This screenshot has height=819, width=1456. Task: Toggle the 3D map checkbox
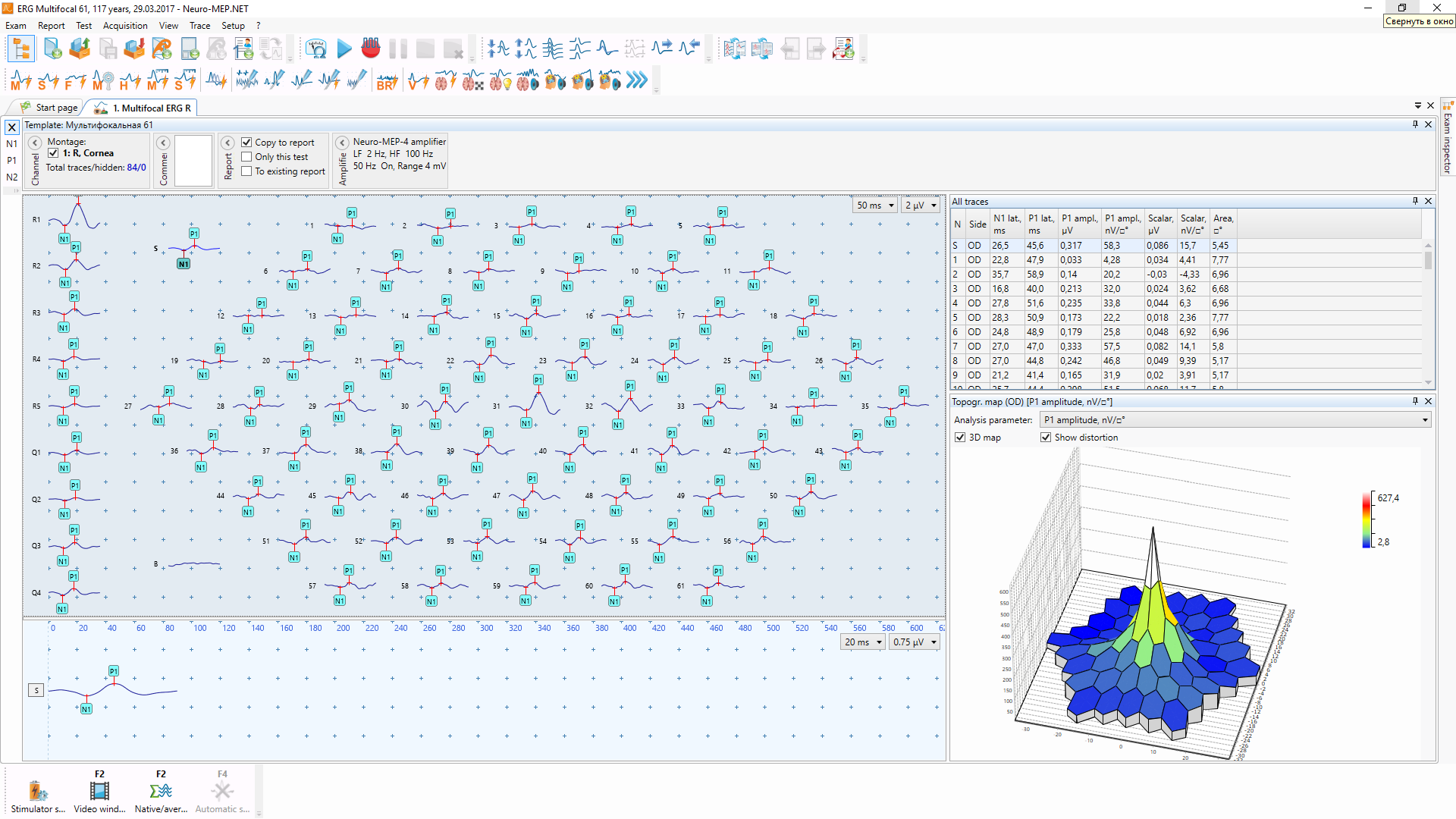(x=960, y=438)
